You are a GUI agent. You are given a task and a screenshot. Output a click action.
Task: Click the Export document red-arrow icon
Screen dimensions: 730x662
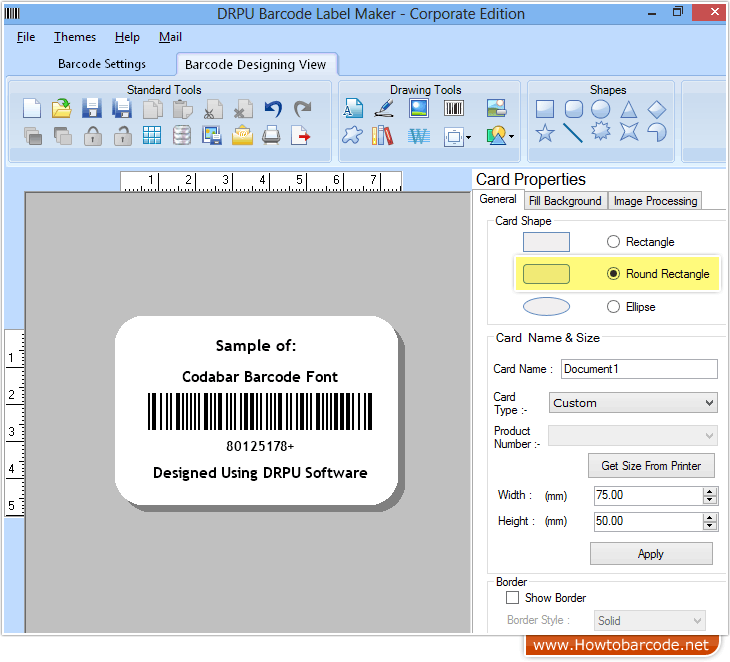(x=301, y=136)
